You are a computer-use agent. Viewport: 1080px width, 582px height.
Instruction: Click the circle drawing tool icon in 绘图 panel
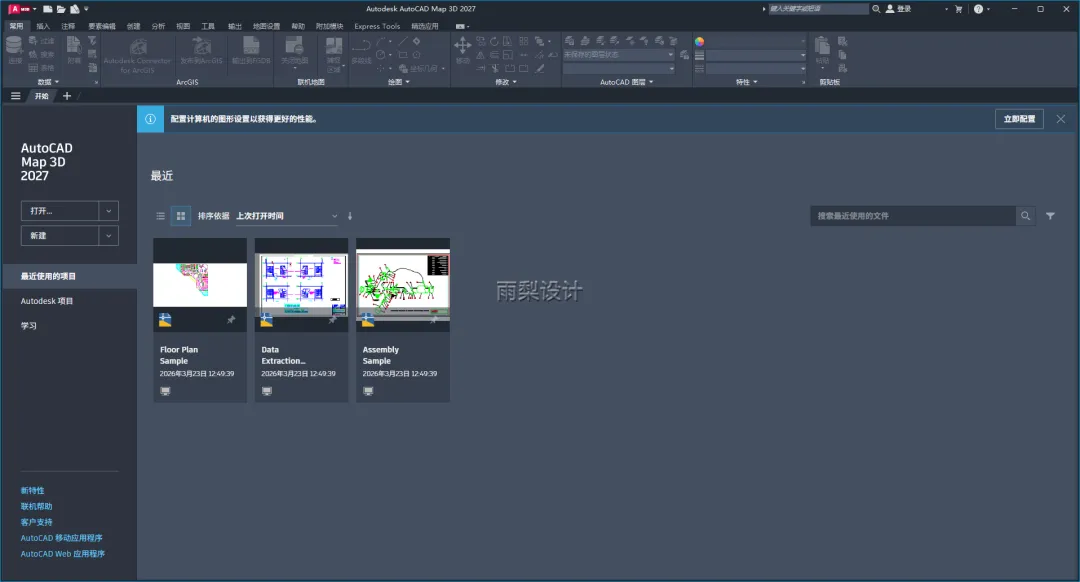click(x=381, y=54)
